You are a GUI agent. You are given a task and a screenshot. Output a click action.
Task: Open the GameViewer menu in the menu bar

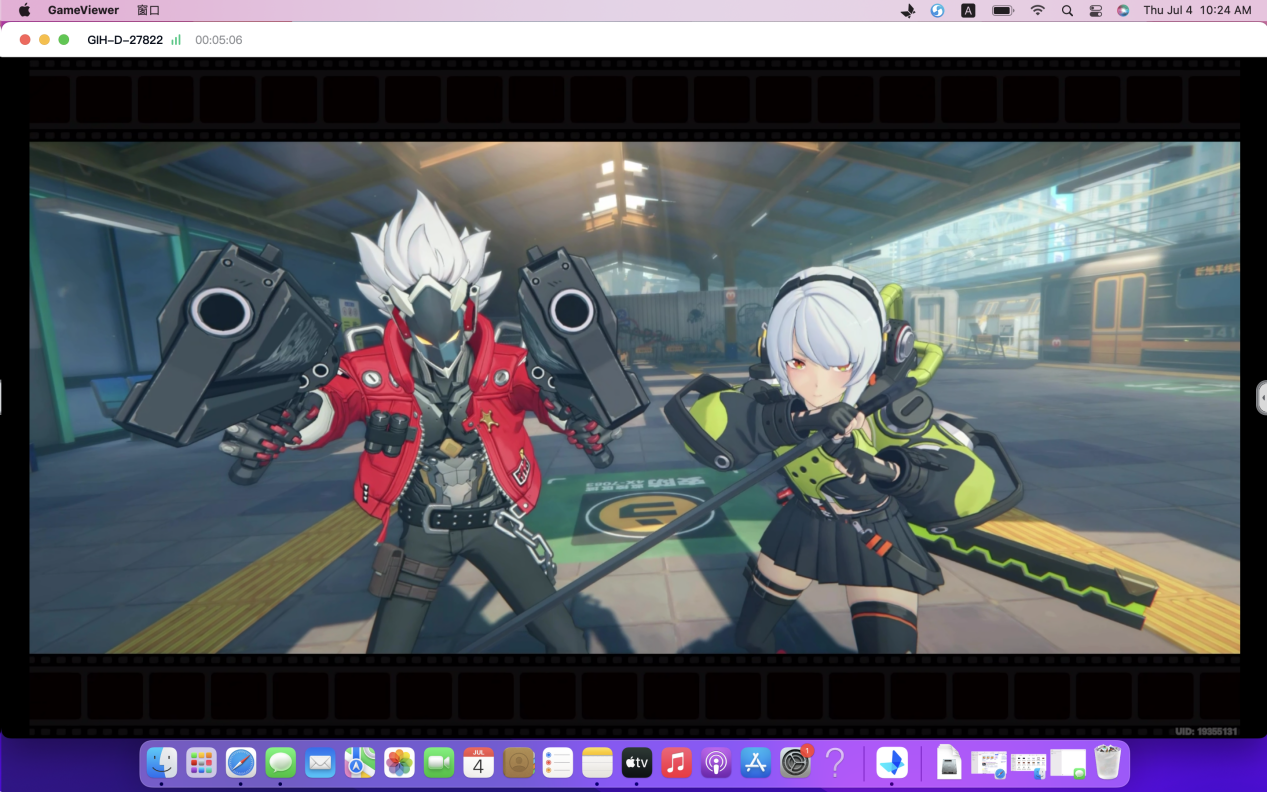click(x=83, y=10)
